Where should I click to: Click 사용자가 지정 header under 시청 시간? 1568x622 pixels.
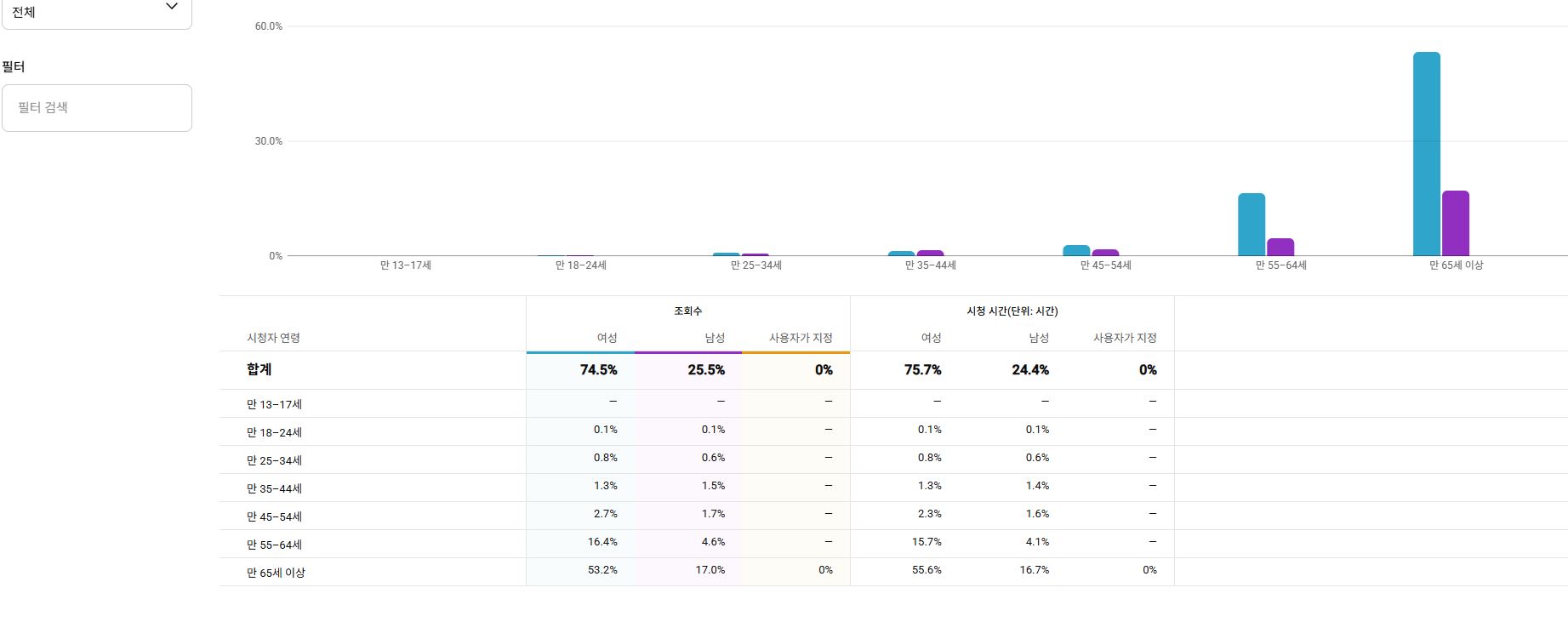tap(1125, 338)
